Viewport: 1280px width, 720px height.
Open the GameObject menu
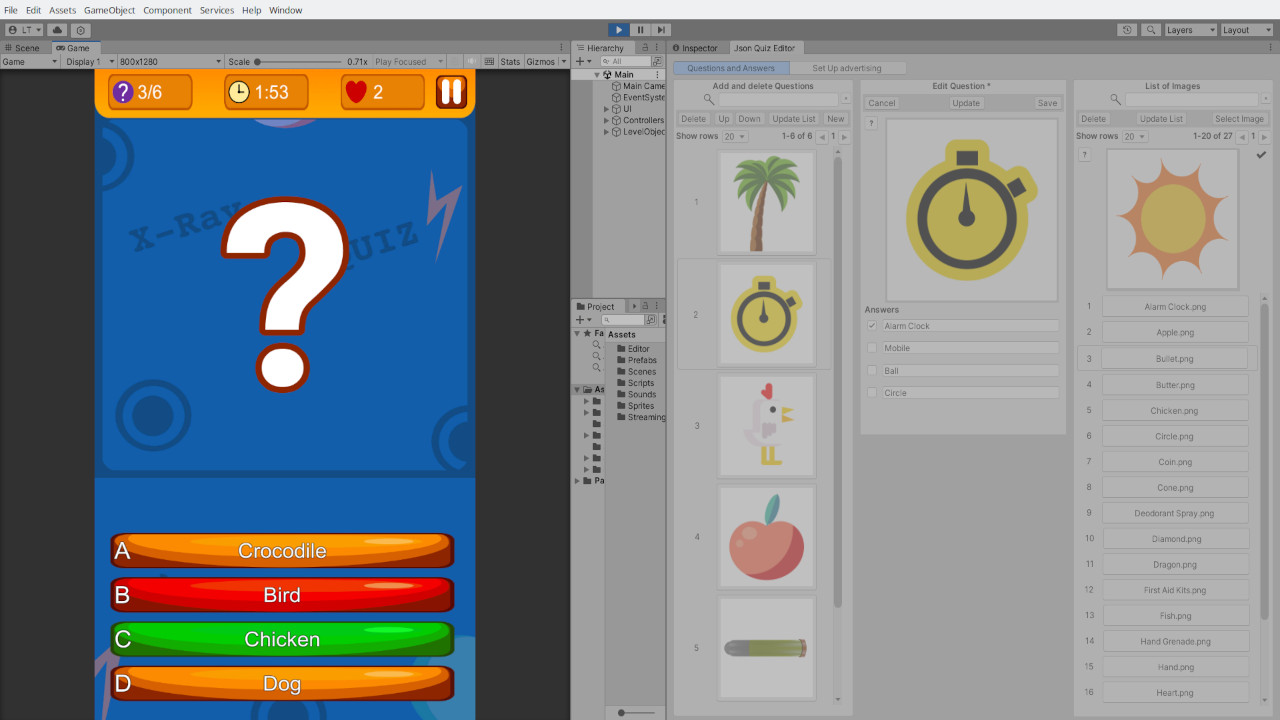click(x=109, y=10)
